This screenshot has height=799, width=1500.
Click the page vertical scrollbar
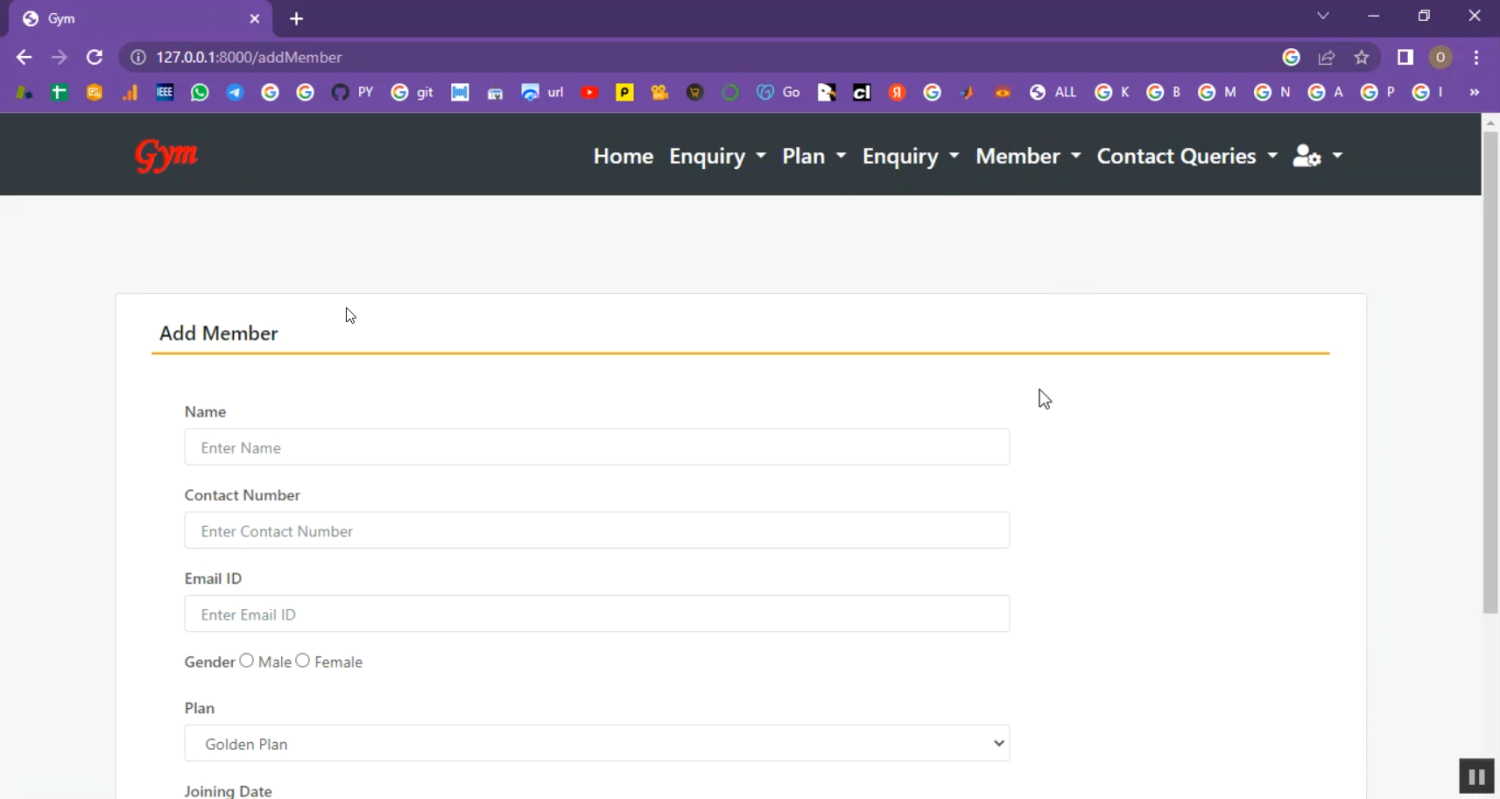coord(1490,370)
